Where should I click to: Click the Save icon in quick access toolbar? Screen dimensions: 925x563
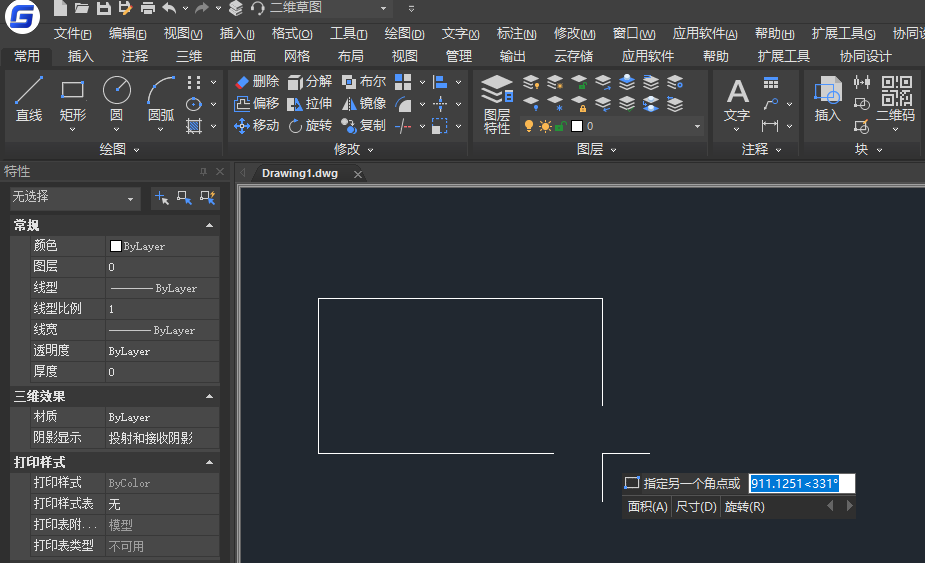[104, 8]
